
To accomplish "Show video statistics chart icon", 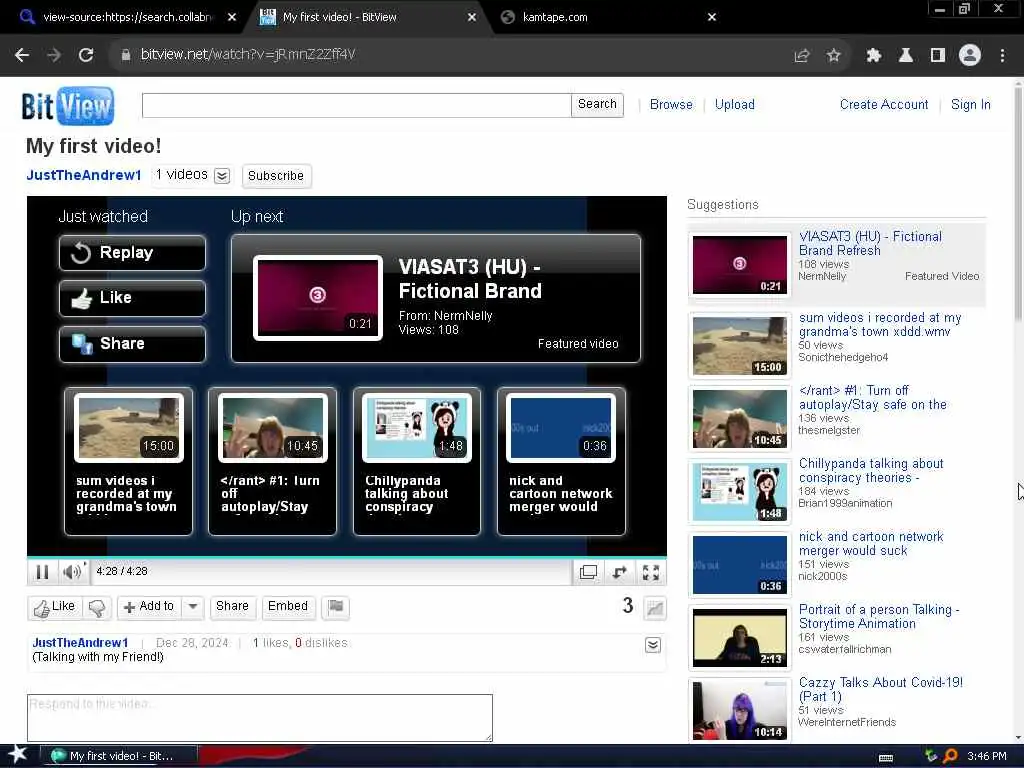I will [x=654, y=608].
